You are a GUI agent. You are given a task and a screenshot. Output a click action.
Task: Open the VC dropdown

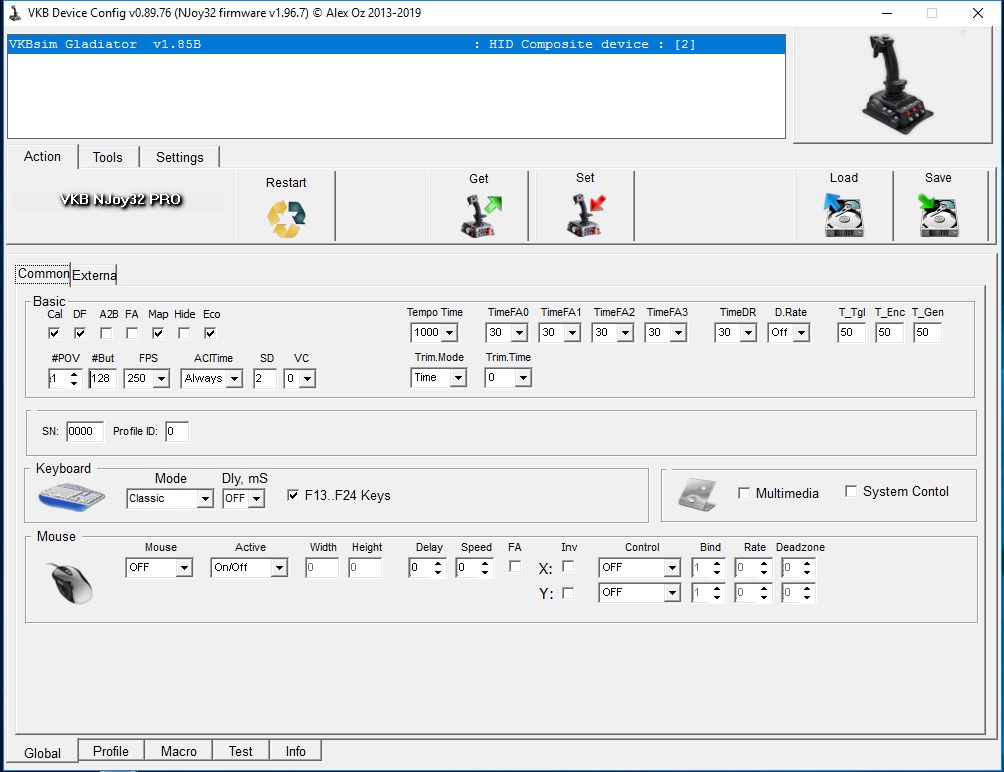(x=307, y=378)
